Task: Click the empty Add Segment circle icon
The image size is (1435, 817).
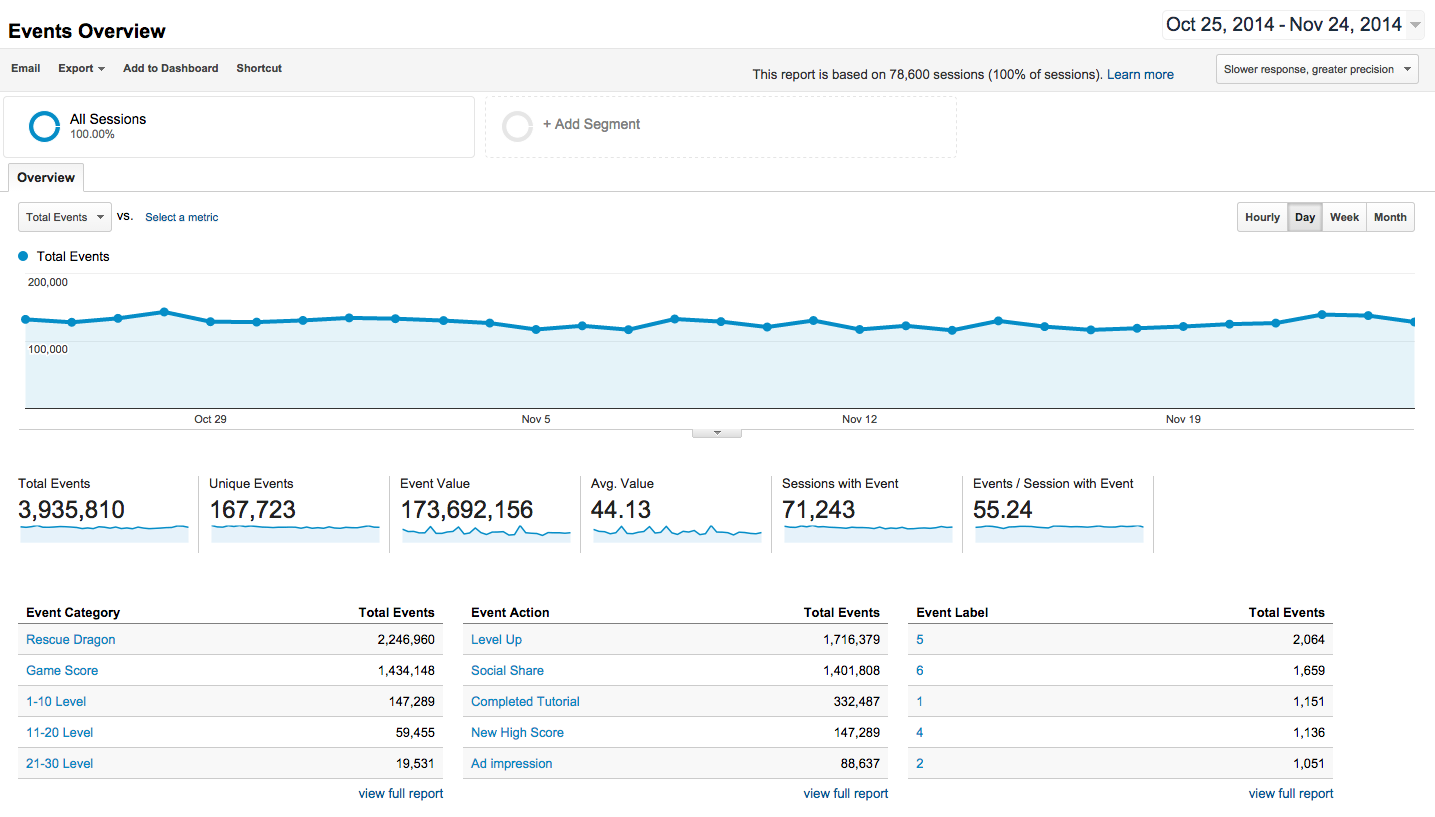Action: point(518,126)
